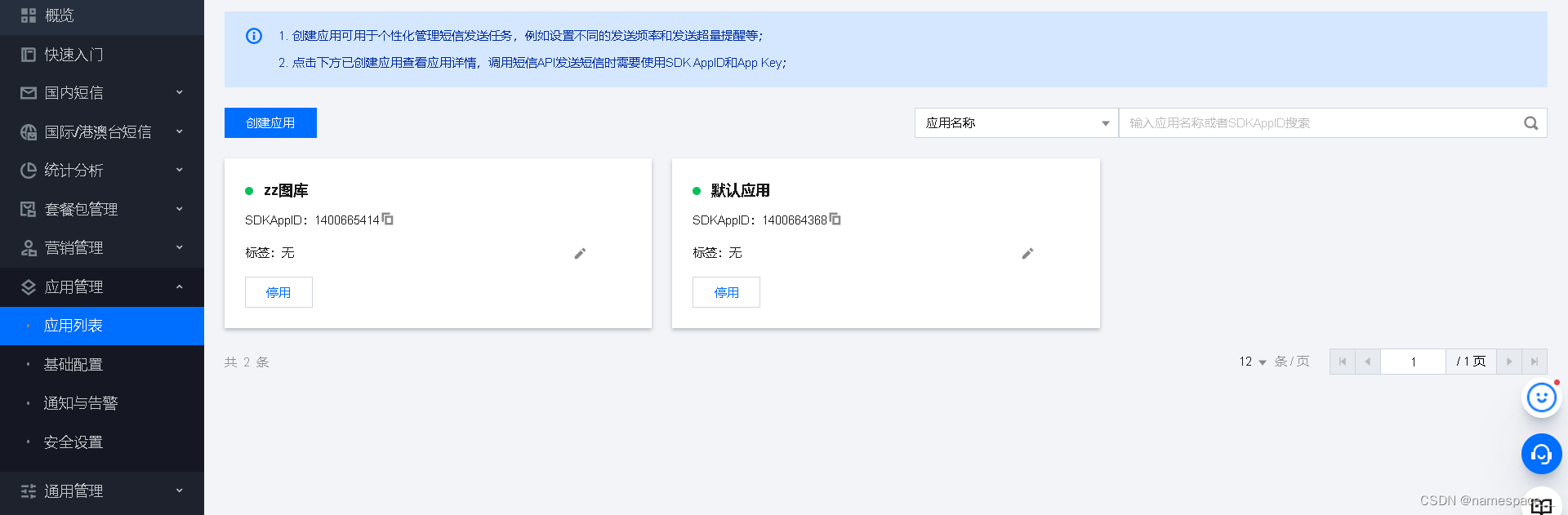Click the 共 2 条 total text

247,362
